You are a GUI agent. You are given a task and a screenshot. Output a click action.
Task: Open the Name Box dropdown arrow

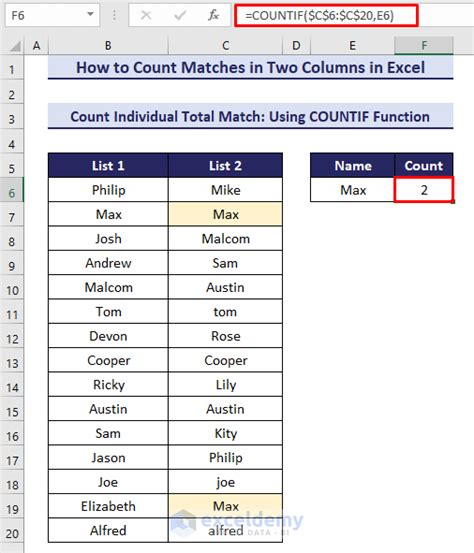[x=90, y=14]
